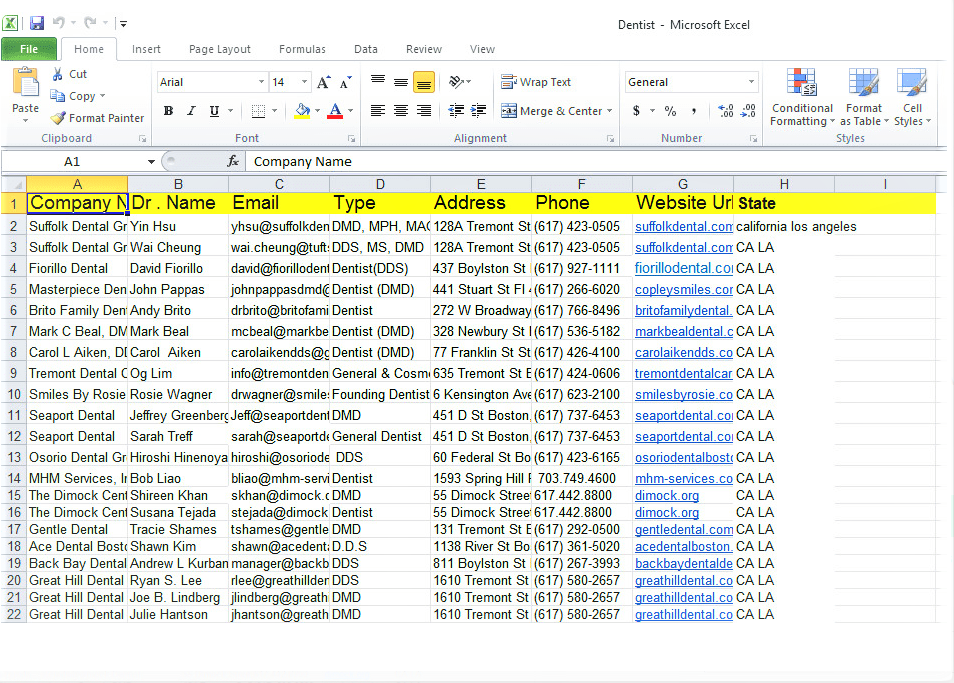Click the suffolkdental.com hyperlink in row 2
The height and width of the screenshot is (683, 954).
(x=683, y=227)
